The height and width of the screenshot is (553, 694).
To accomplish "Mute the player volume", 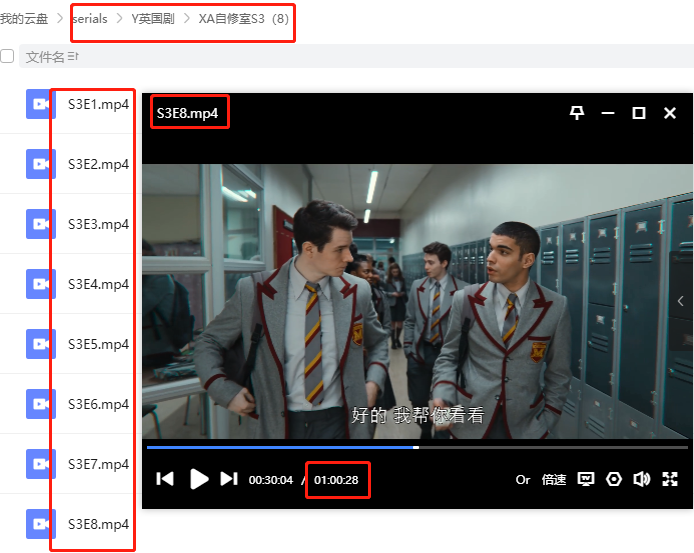I will [x=641, y=479].
